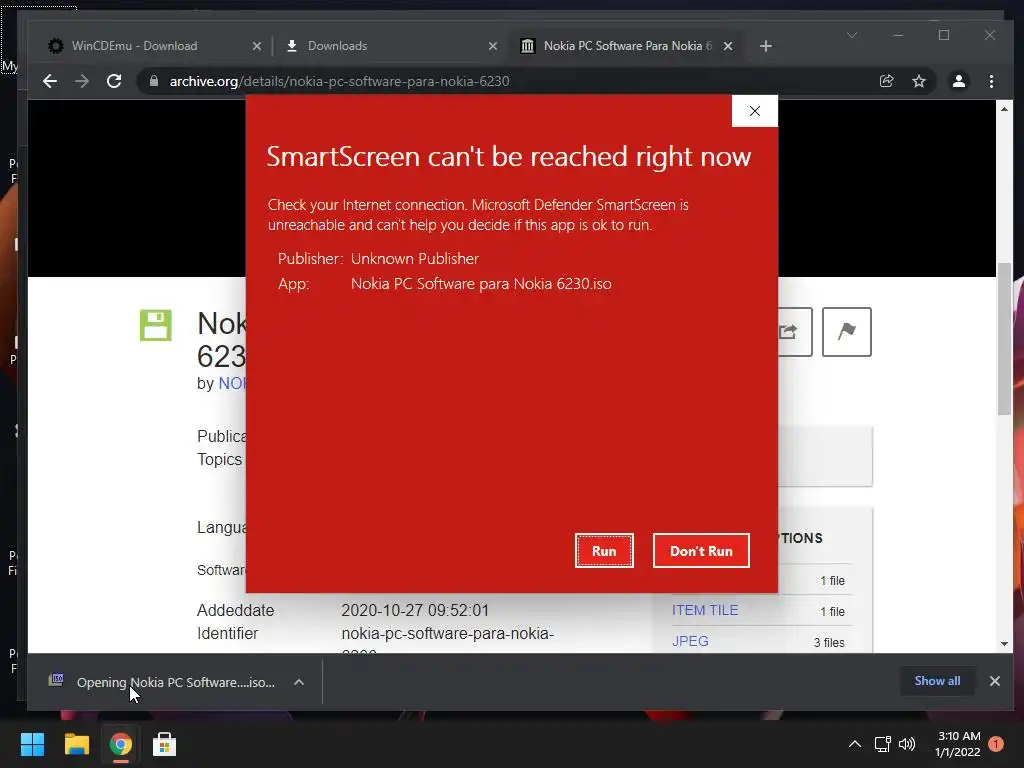Go back in Chrome history
The image size is (1024, 768).
point(50,81)
